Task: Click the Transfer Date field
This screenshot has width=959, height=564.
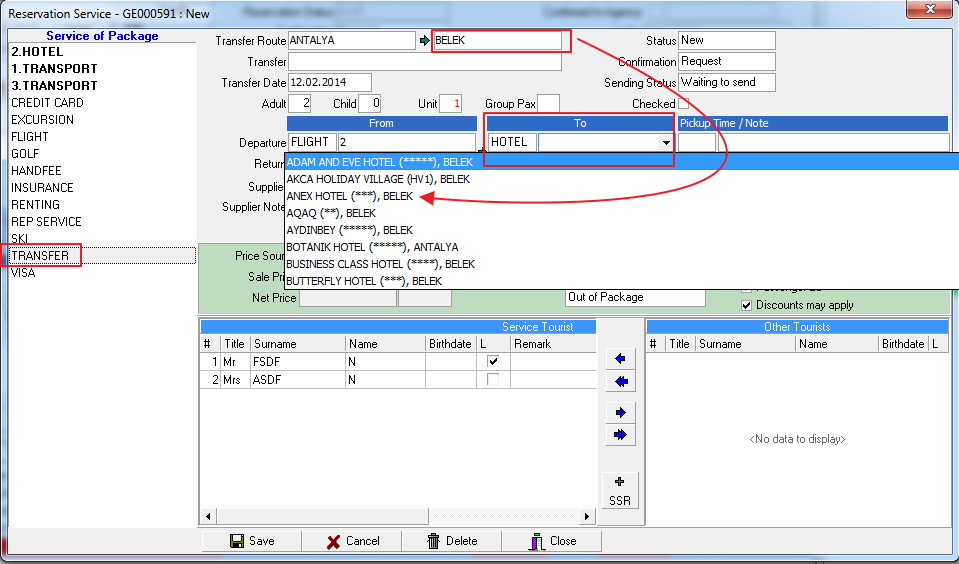Action: 329,82
